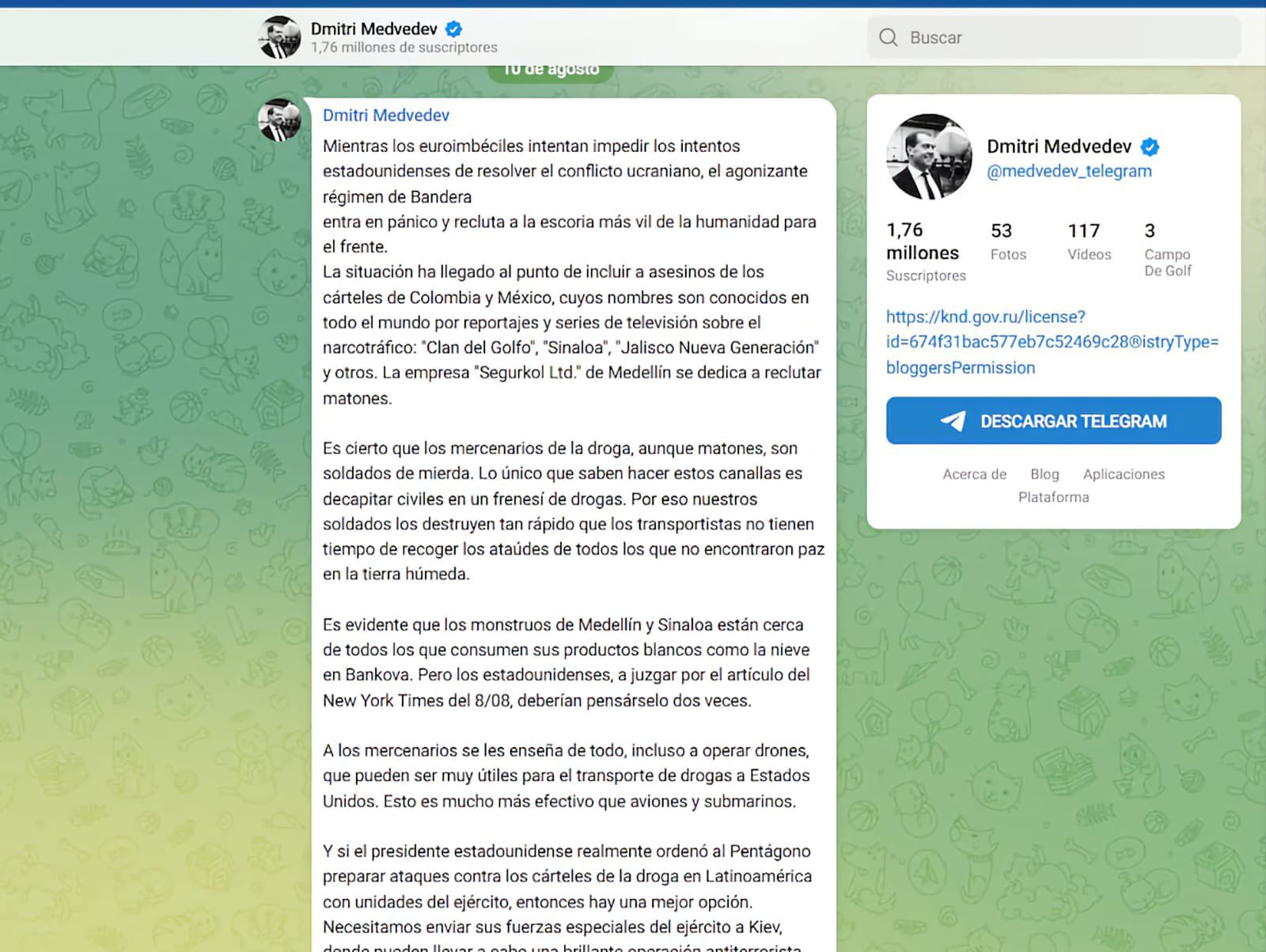Open the header channel avatar
Screen dimensions: 1266x952
tap(279, 37)
